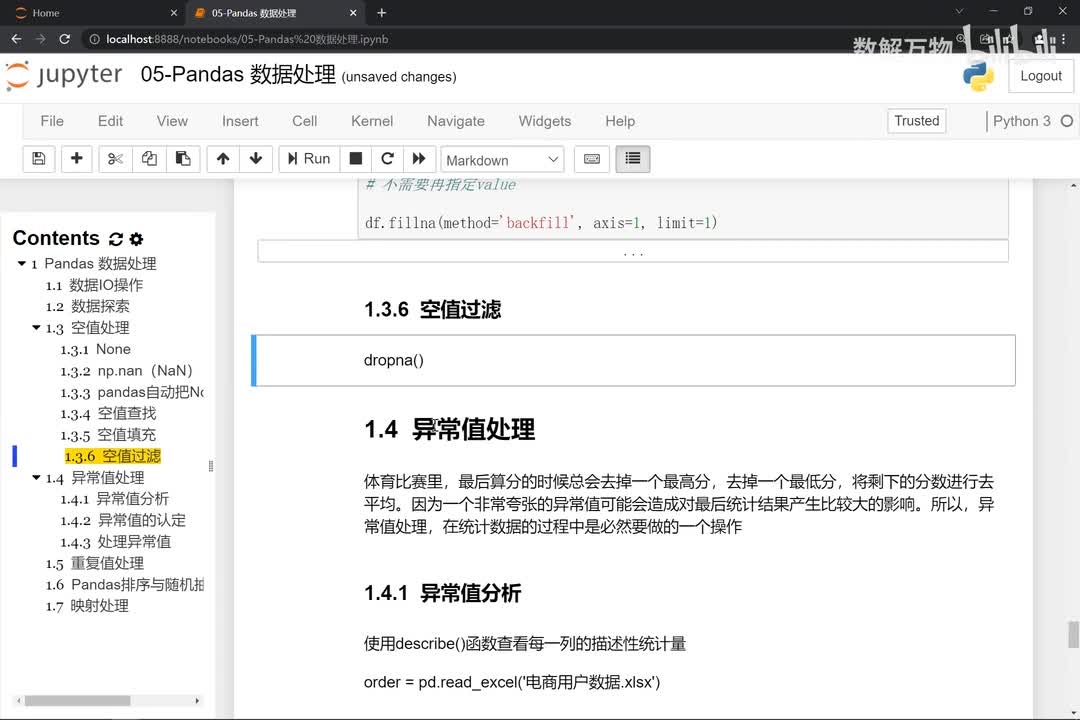Open the command palette keyboard icon
The image size is (1080, 720).
click(x=592, y=159)
